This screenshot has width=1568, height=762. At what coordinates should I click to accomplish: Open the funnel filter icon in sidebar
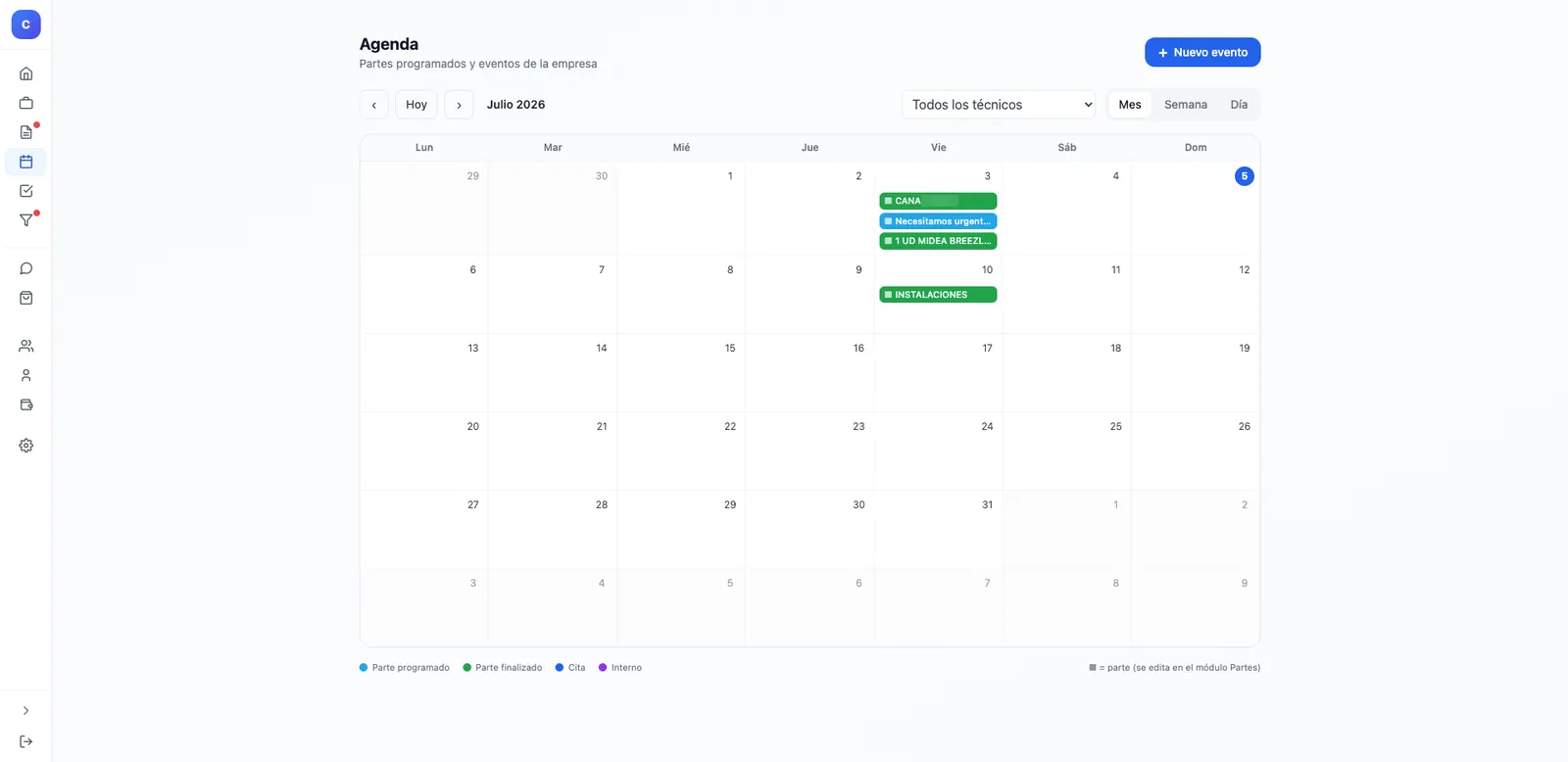(26, 220)
